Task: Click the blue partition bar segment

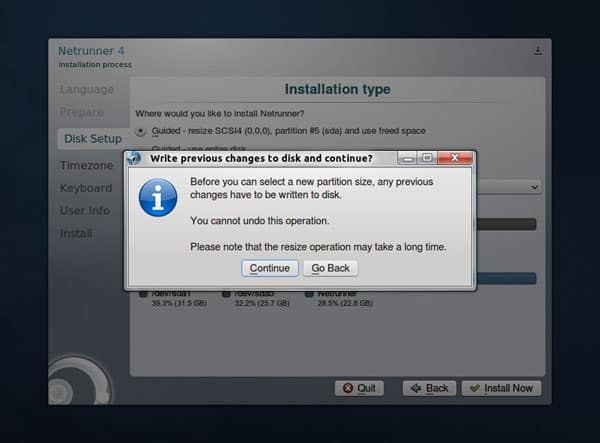Action: 506,279
